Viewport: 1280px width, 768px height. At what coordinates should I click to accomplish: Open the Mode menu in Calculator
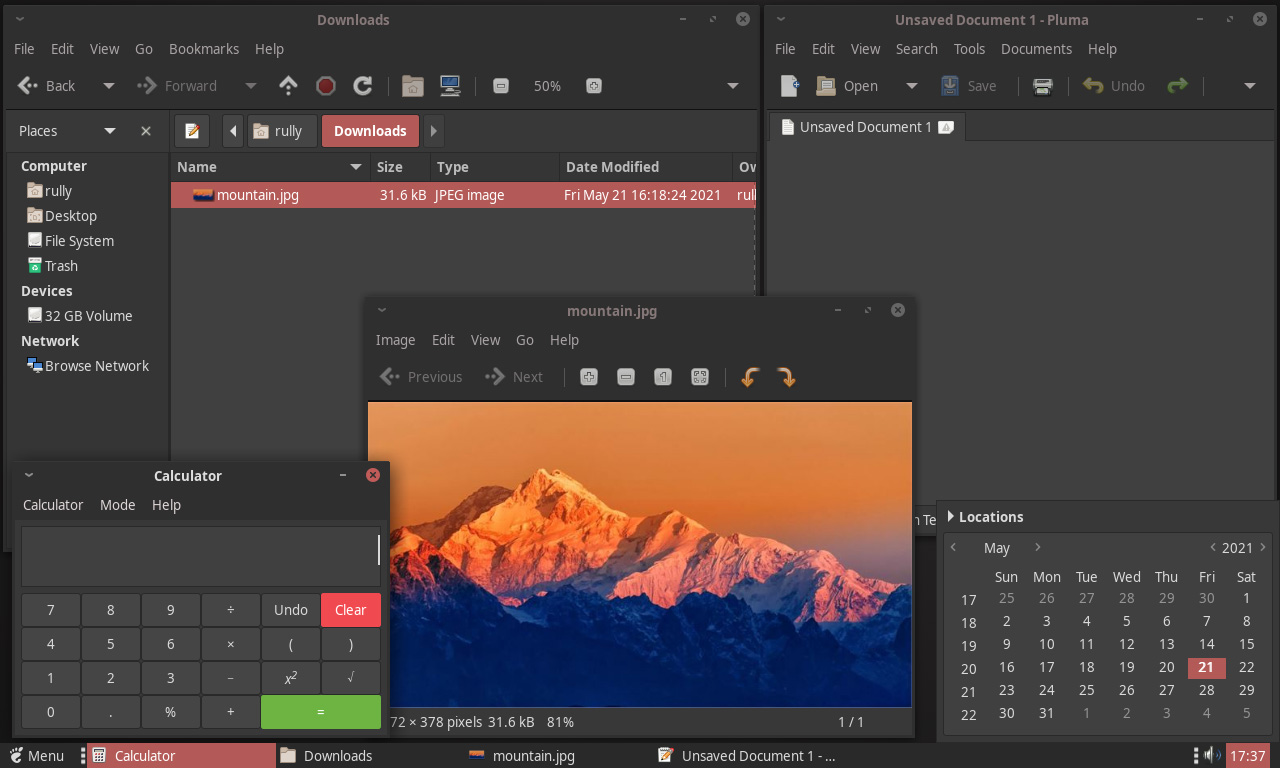117,505
